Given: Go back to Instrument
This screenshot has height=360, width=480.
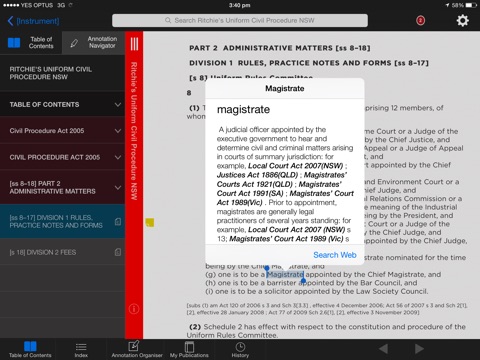Looking at the screenshot, I should (x=33, y=21).
